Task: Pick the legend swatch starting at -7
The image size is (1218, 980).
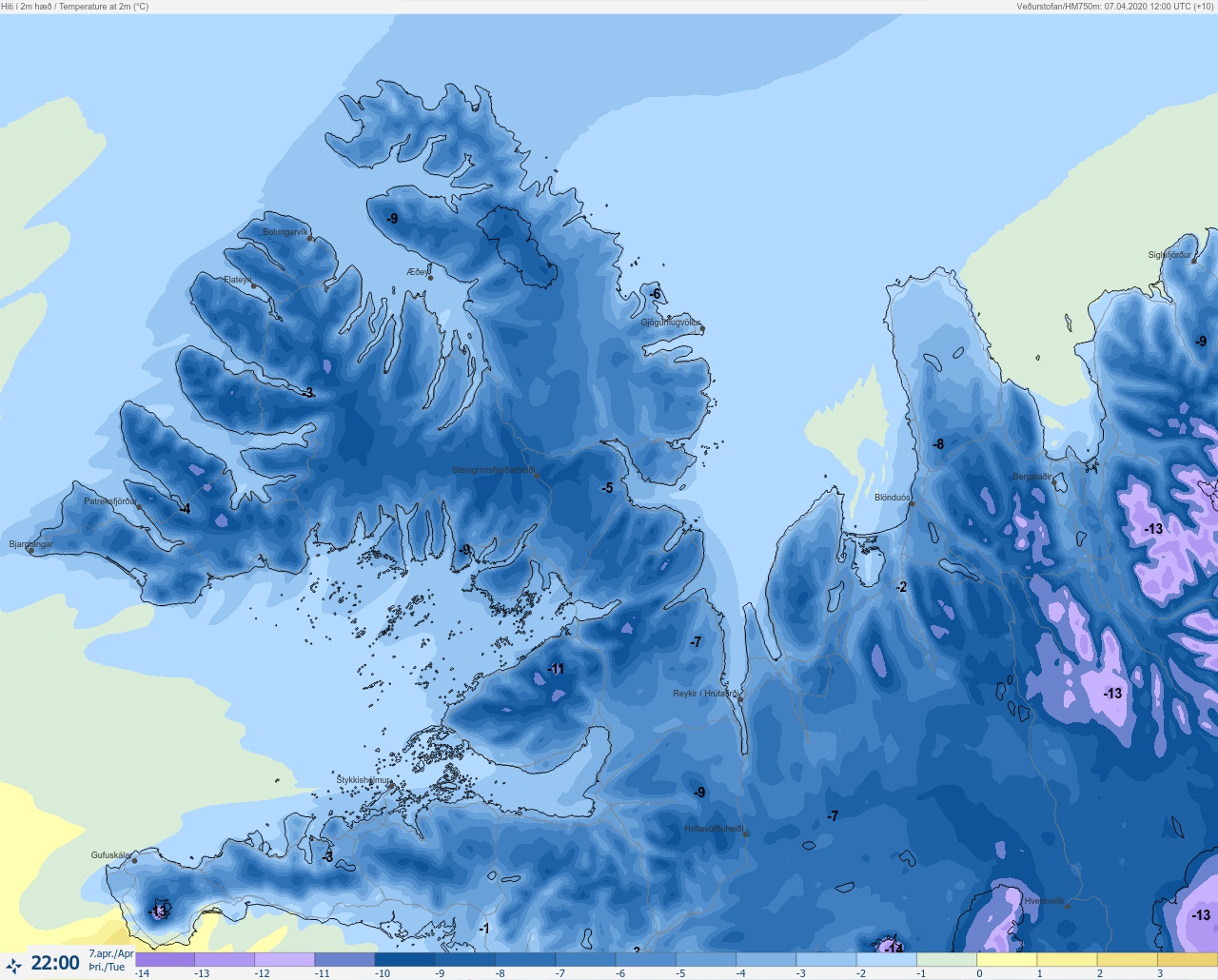Action: coord(585,960)
